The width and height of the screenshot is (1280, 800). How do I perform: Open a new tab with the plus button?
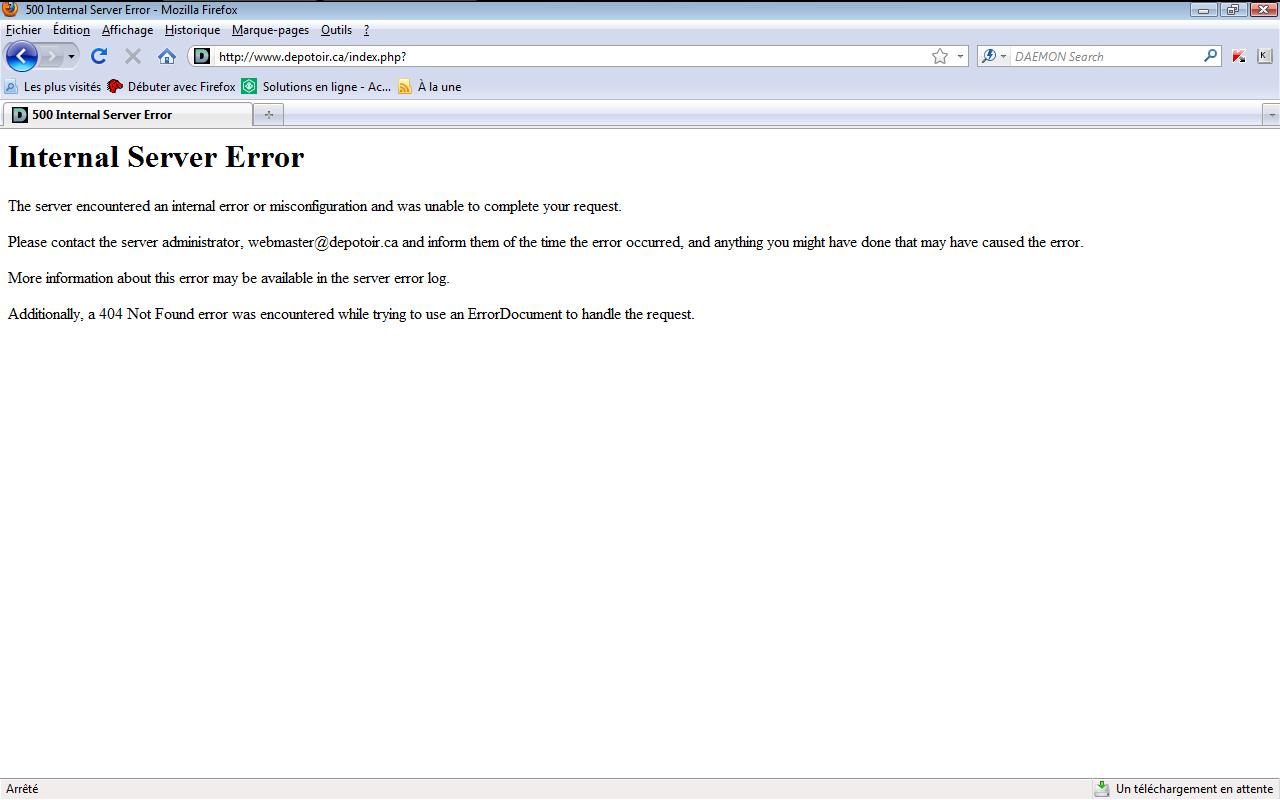pyautogui.click(x=268, y=115)
